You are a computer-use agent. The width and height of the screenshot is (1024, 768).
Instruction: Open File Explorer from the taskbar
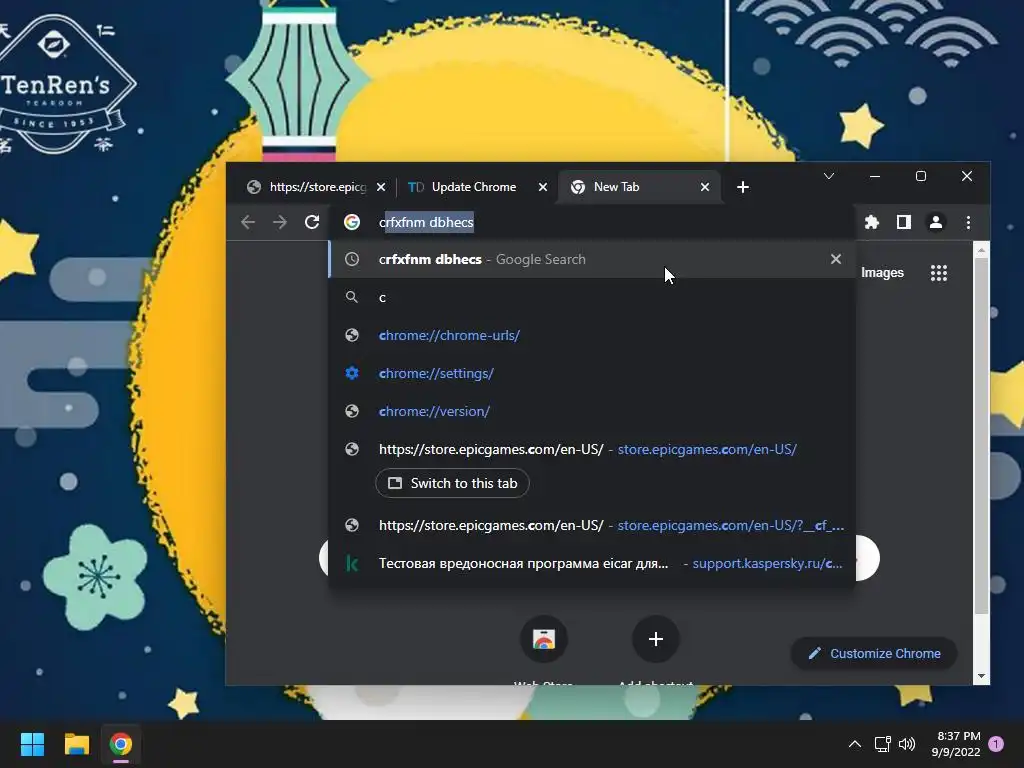(x=76, y=744)
